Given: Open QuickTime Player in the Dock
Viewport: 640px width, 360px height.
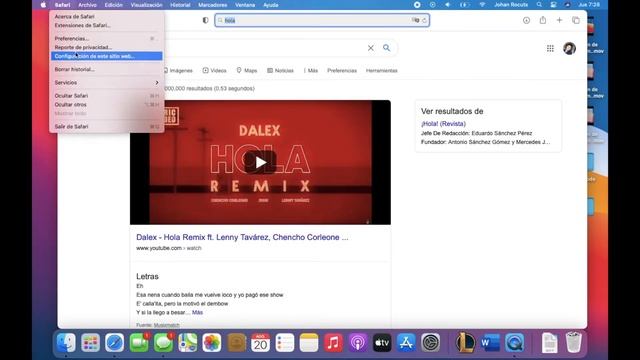Looking at the screenshot, I should [514, 342].
